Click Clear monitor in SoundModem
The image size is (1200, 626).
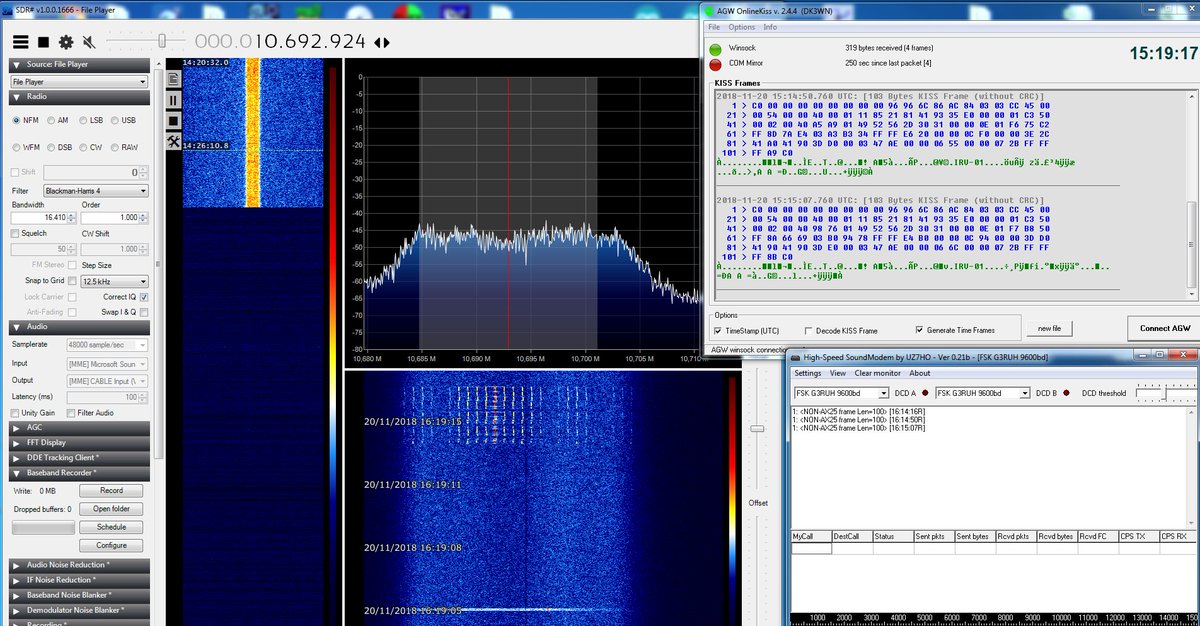coord(877,373)
